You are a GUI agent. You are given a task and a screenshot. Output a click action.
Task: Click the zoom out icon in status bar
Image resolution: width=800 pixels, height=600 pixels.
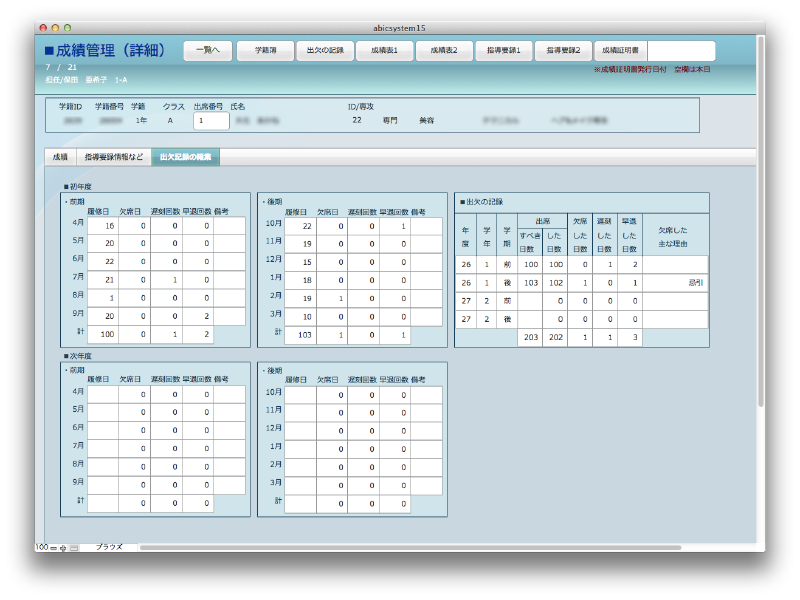click(x=54, y=548)
